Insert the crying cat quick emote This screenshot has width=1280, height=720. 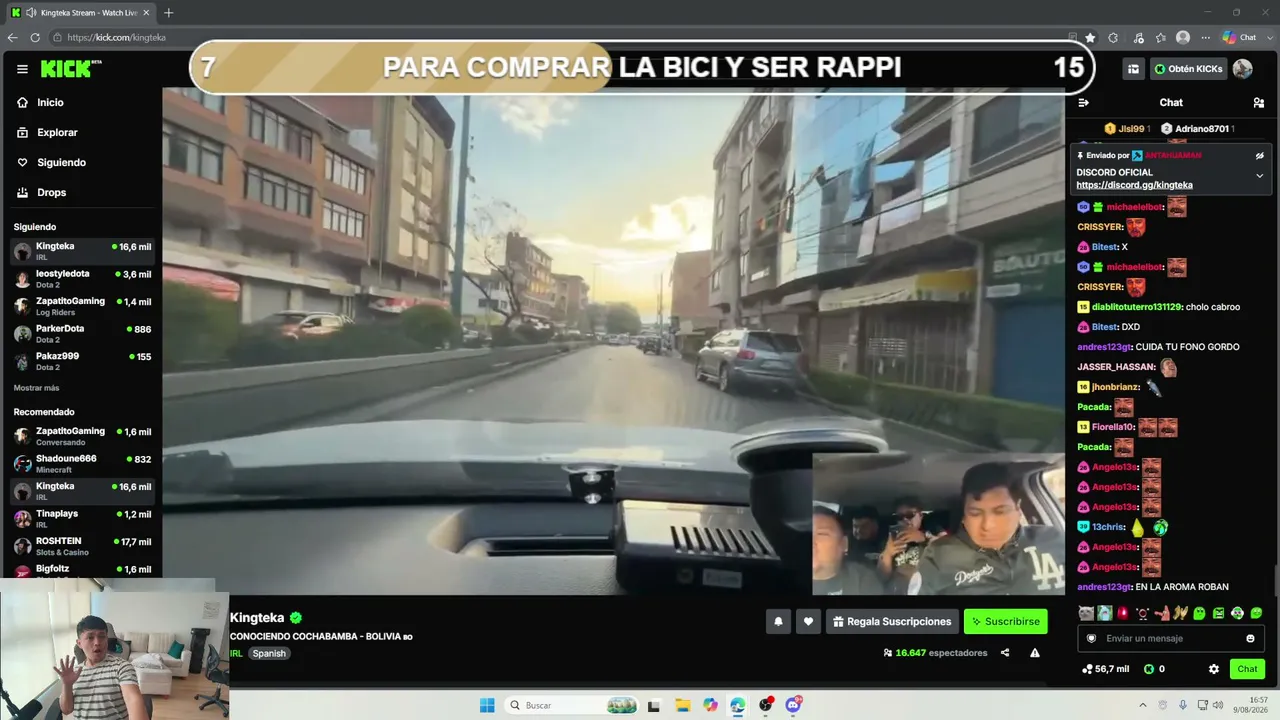coord(1086,613)
